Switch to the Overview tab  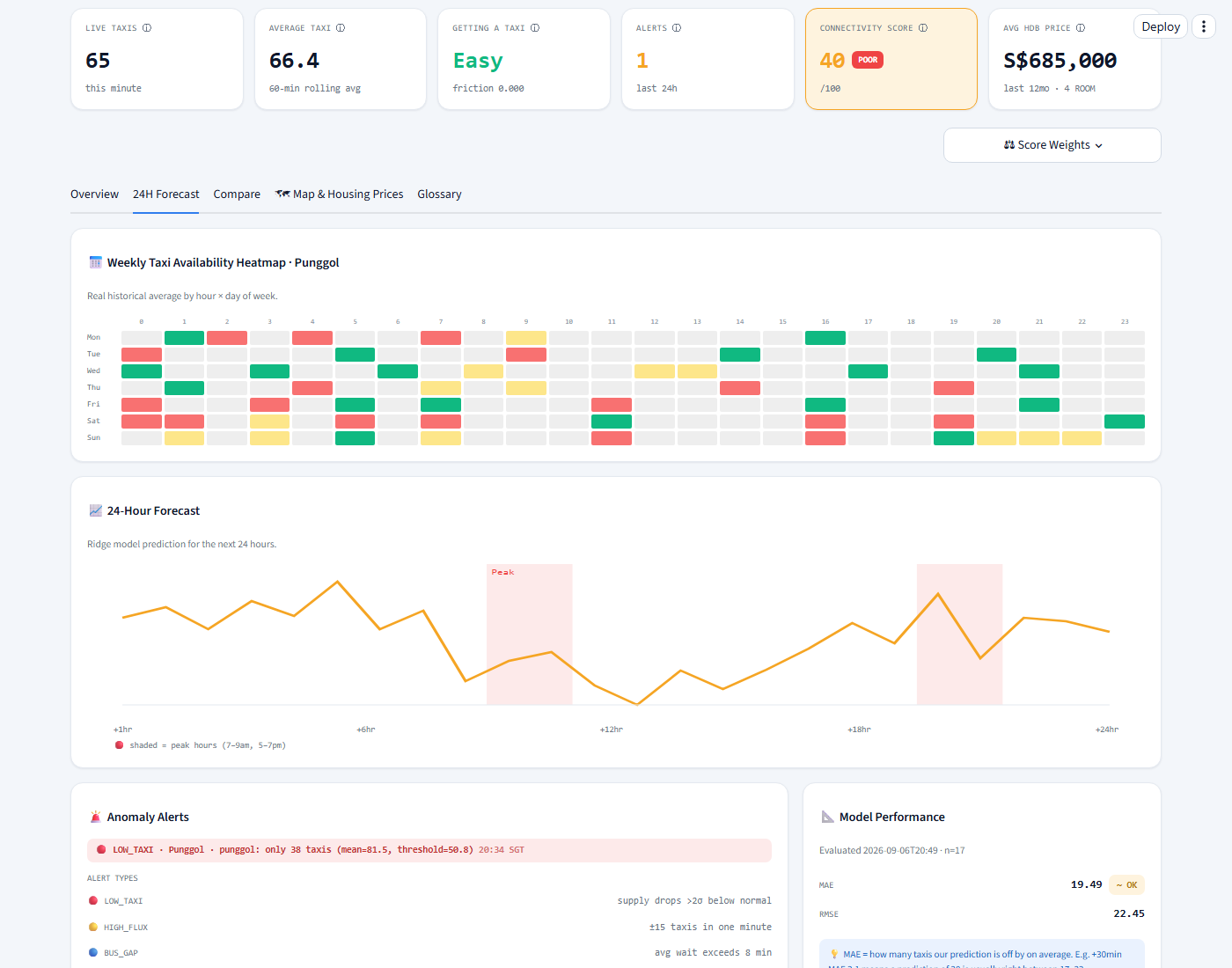click(94, 194)
